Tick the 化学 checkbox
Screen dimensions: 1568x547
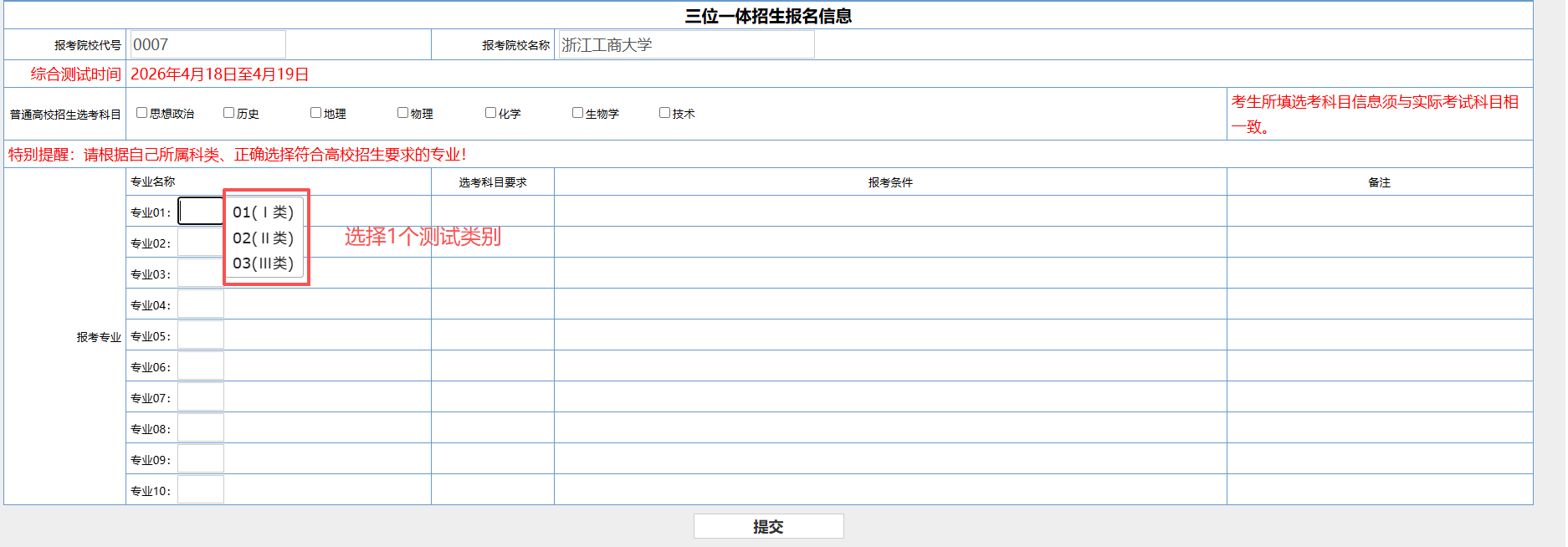[x=491, y=113]
